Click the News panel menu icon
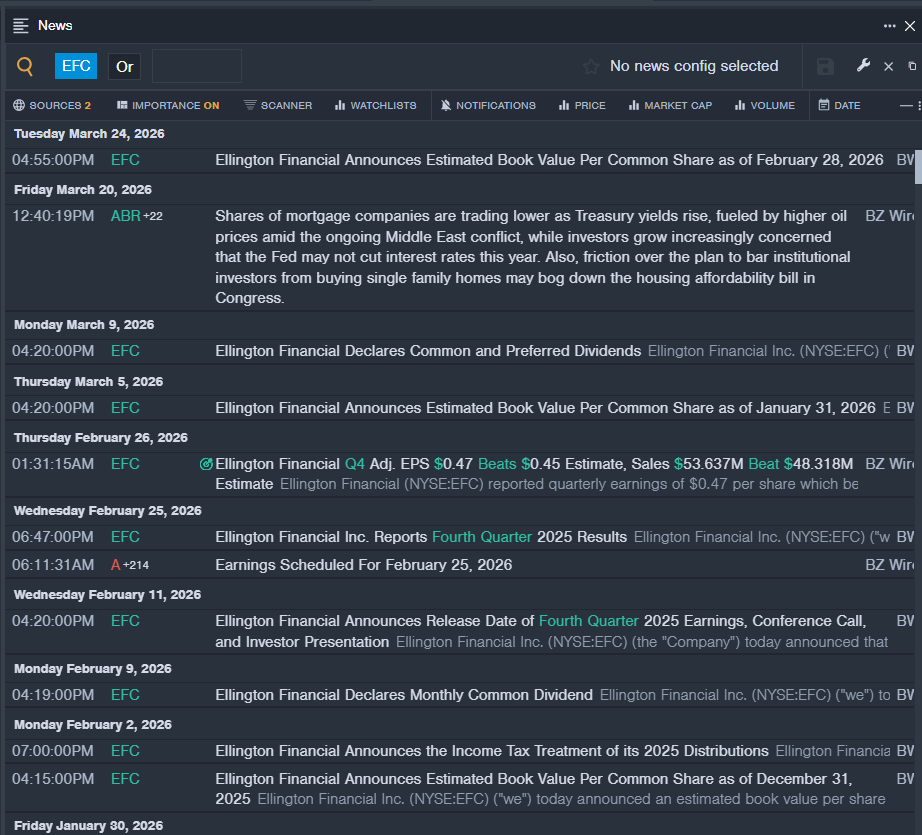 click(x=21, y=25)
